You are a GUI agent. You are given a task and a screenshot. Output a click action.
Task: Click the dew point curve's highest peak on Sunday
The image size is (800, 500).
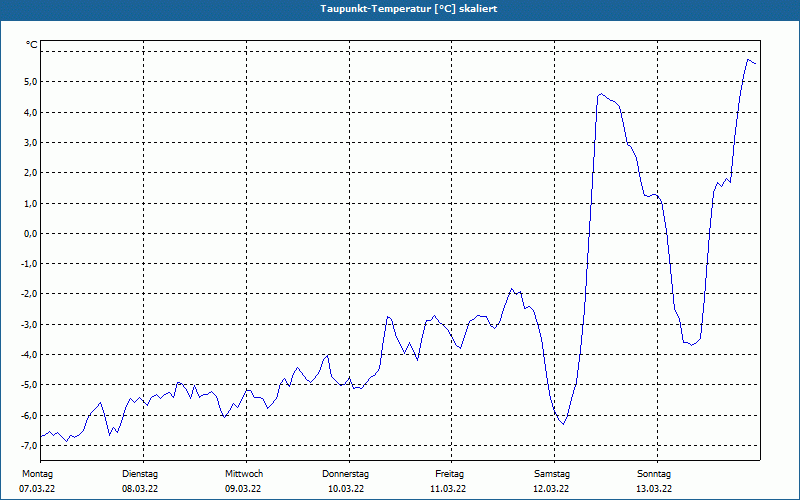click(x=748, y=60)
